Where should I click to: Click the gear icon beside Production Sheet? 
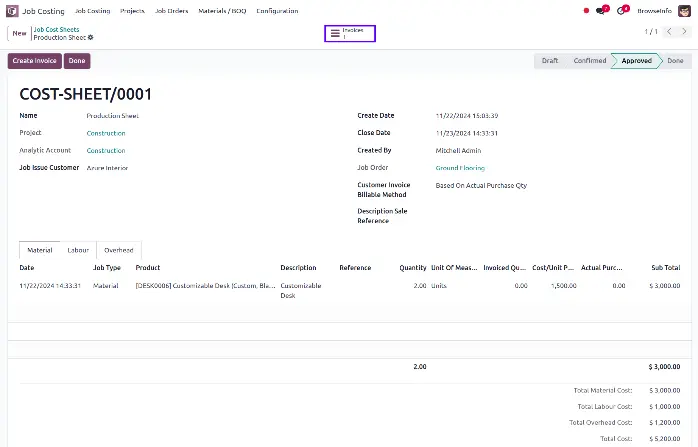91,37
